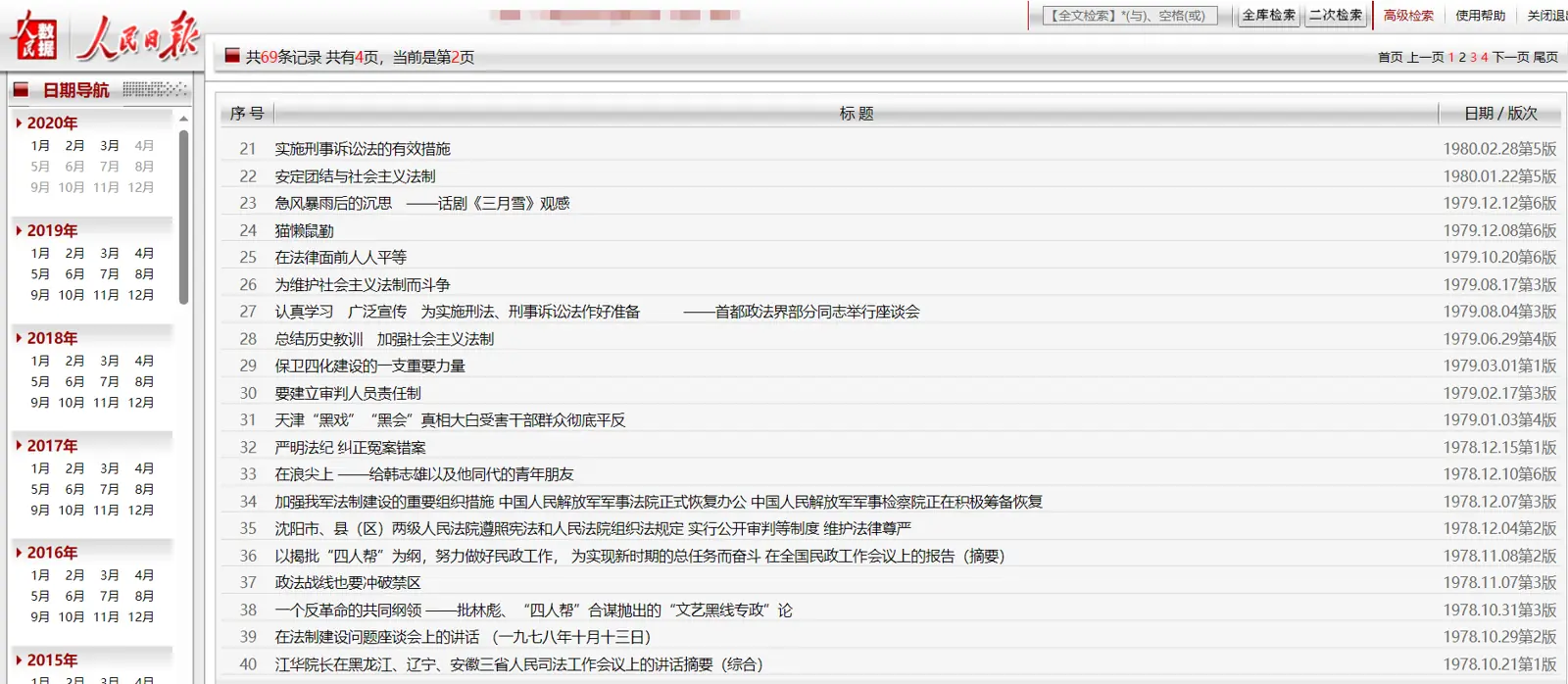Screen dimensions: 1568x684
Task: Expand the 2019年 year arrow
Action: (x=19, y=230)
